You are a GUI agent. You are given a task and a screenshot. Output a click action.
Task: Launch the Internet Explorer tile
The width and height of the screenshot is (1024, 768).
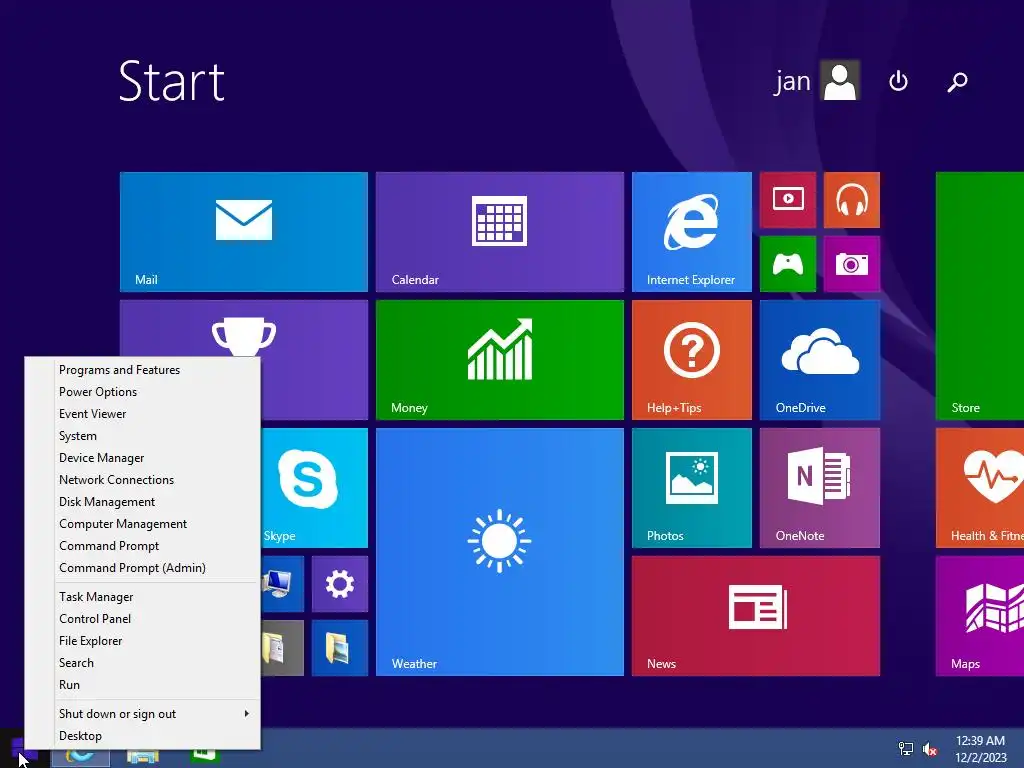[x=692, y=232]
